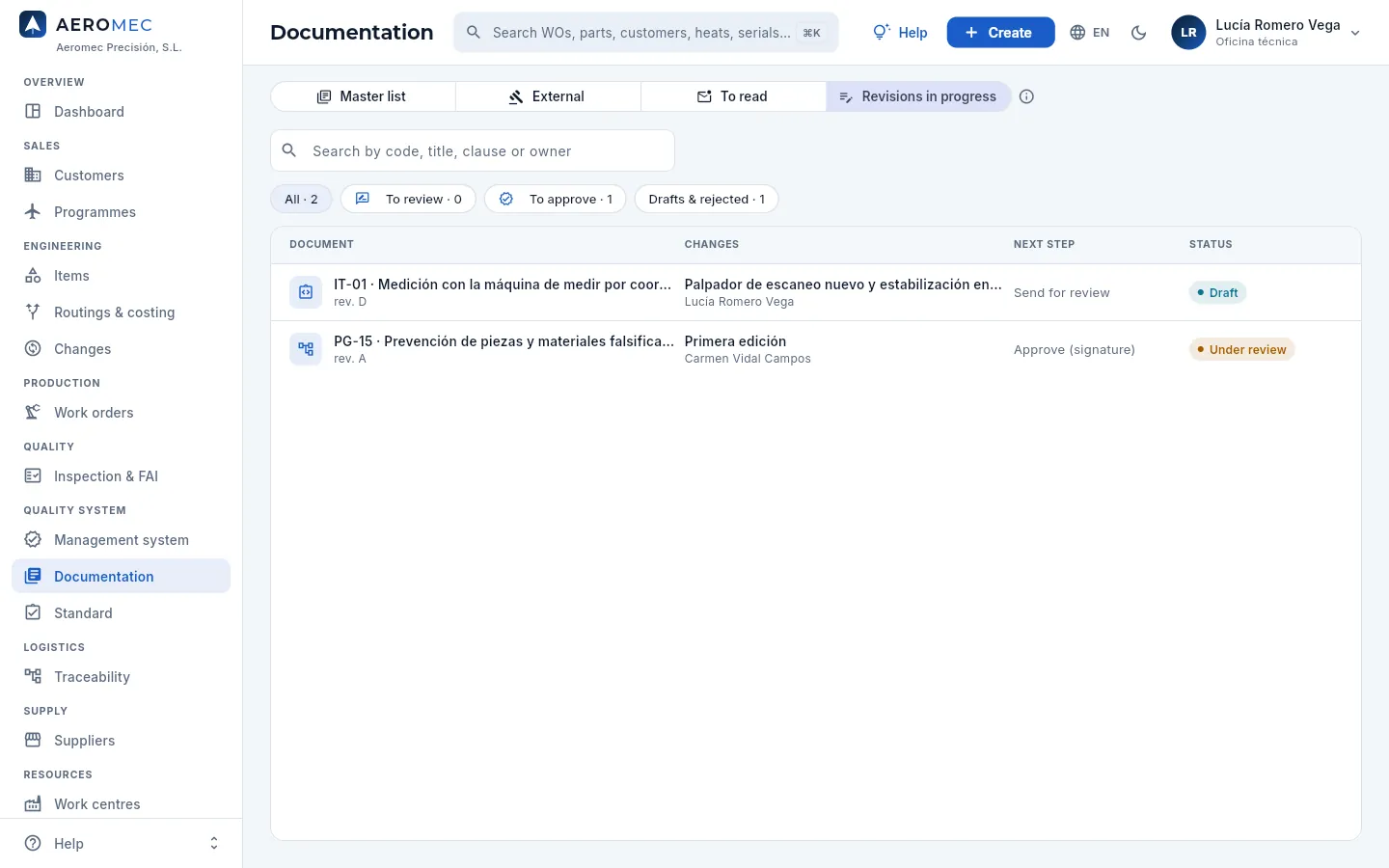Viewport: 1389px width, 868px height.
Task: Click the Draft status badge
Action: coord(1217,292)
